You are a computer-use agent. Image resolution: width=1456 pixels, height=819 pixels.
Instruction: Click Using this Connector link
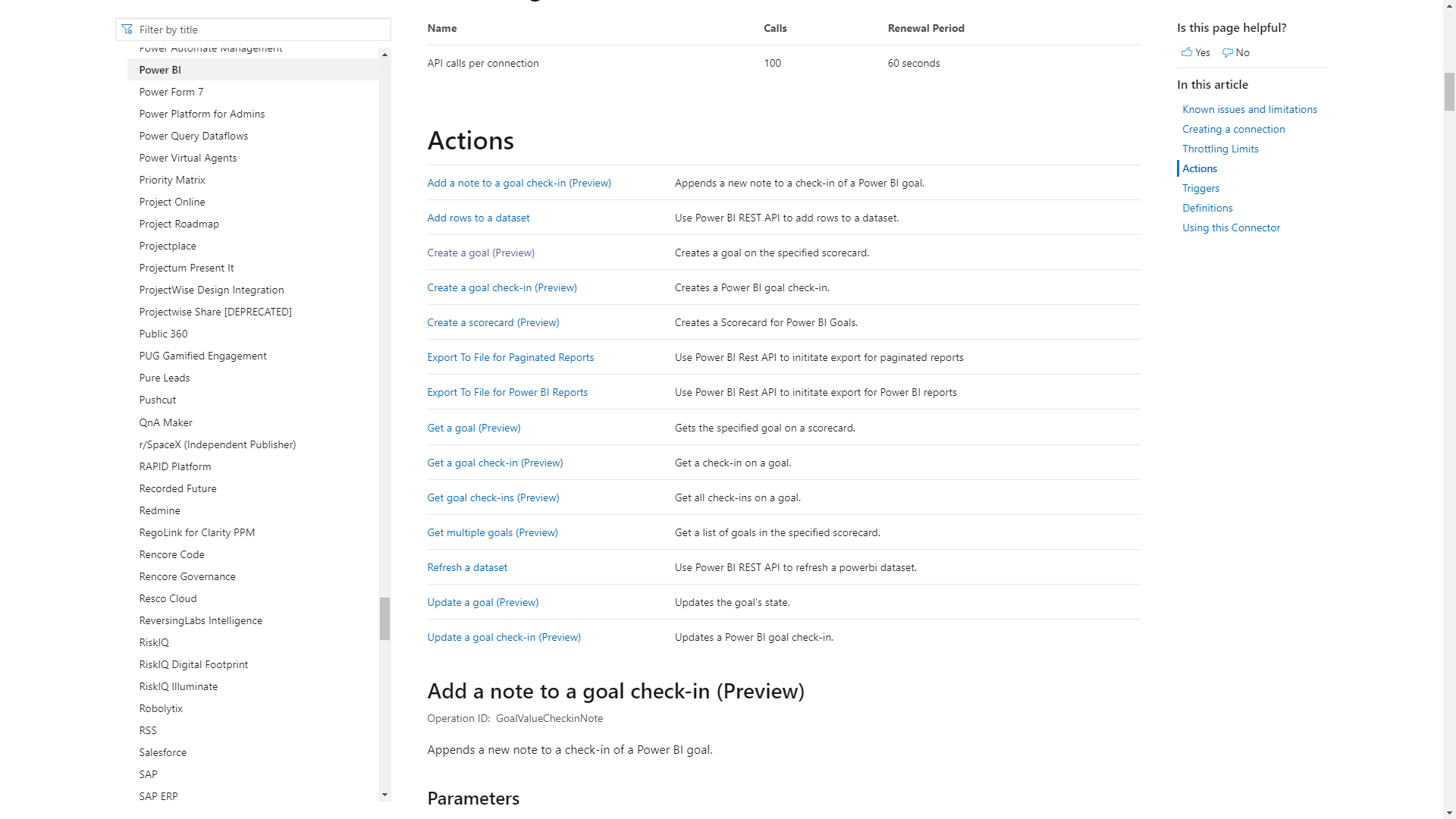[x=1231, y=227]
